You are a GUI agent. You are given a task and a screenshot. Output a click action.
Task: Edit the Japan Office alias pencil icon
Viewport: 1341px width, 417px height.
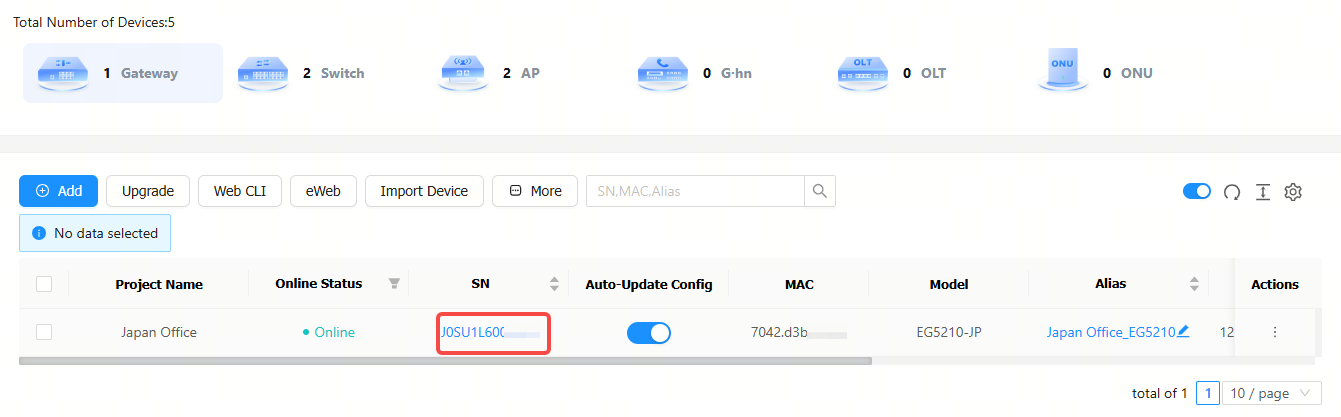[x=1184, y=332]
